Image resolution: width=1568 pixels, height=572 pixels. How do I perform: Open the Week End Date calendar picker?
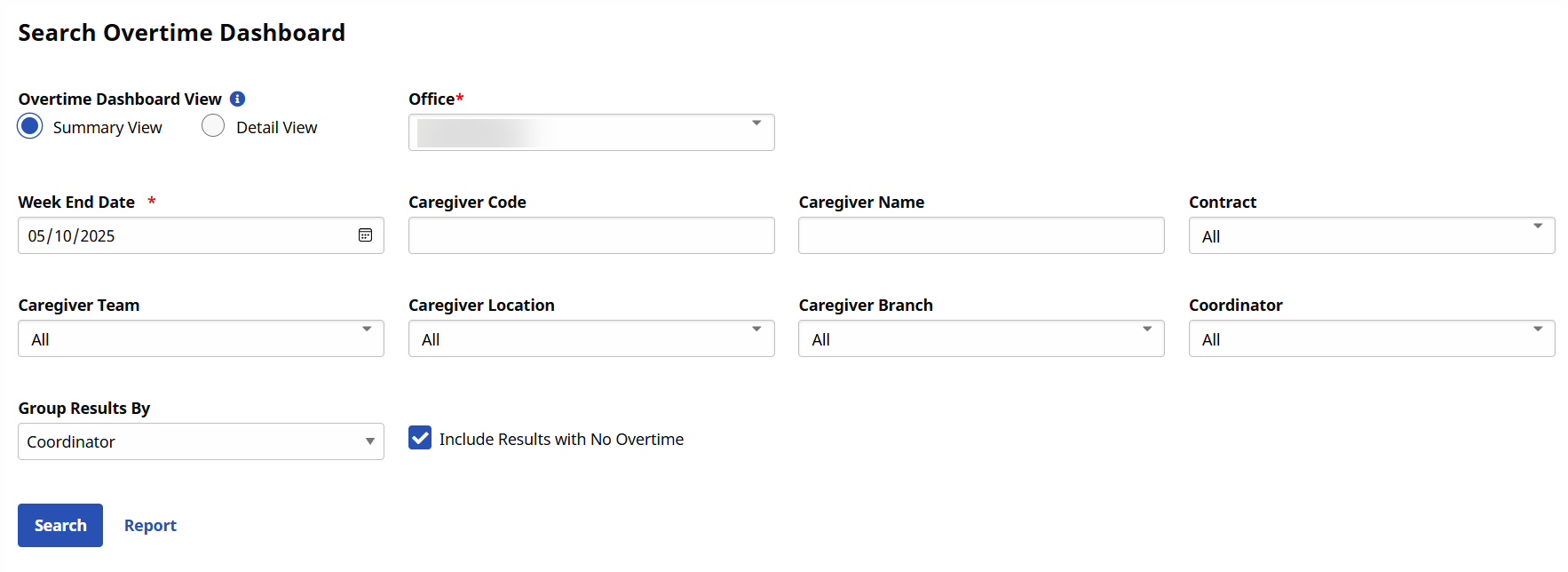point(365,235)
